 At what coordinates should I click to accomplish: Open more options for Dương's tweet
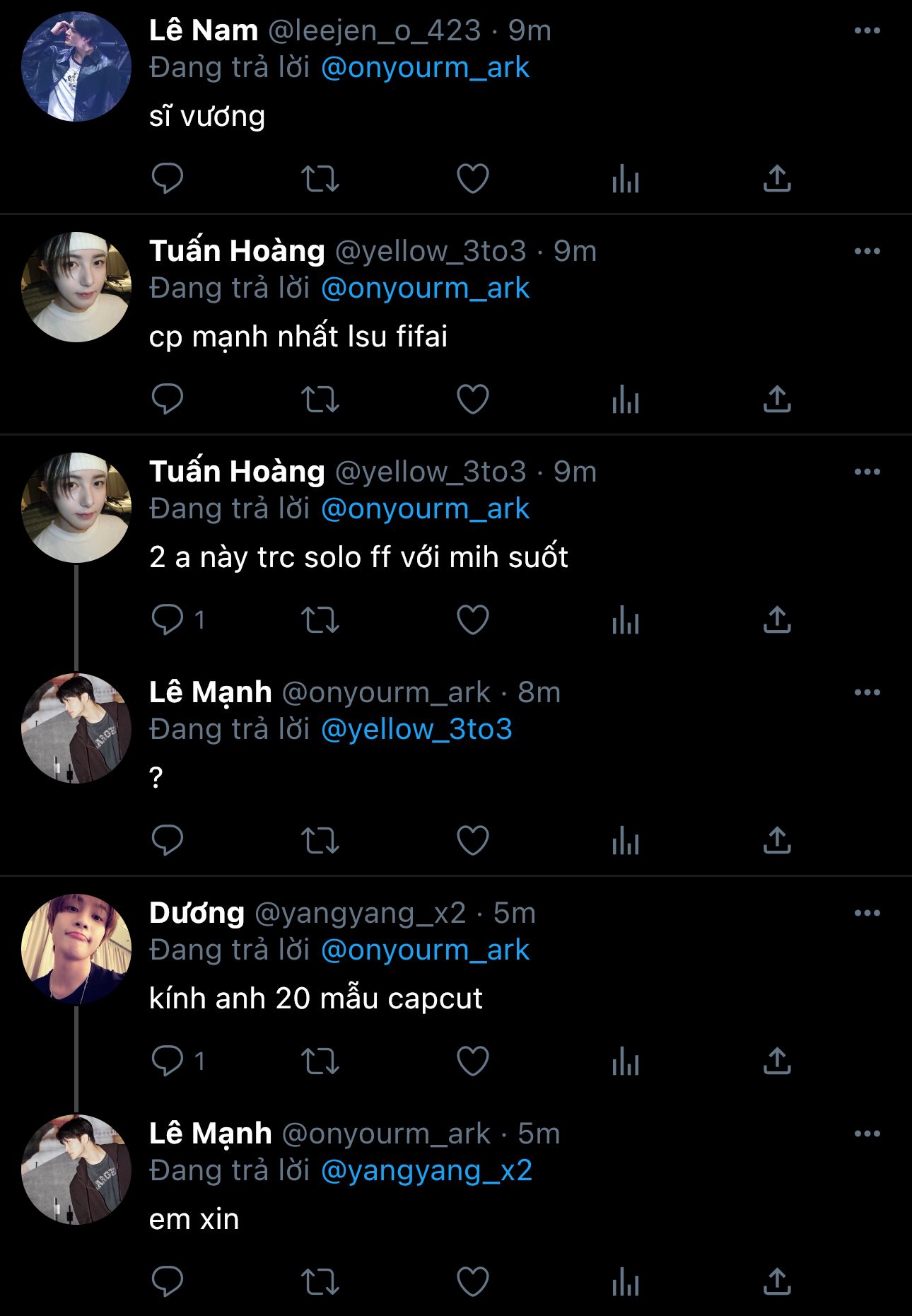pos(867,913)
